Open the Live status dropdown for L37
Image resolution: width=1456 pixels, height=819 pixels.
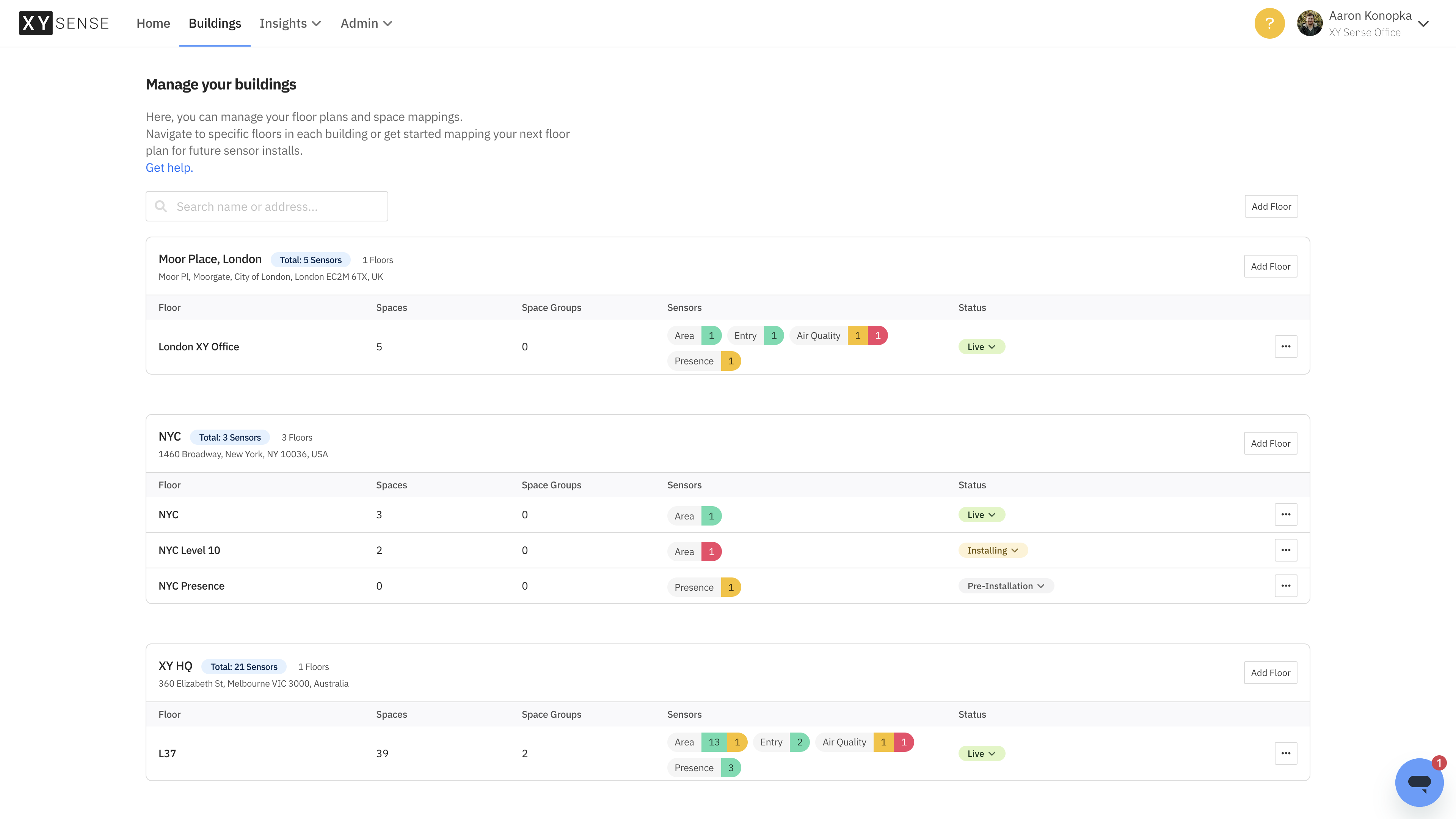click(981, 753)
